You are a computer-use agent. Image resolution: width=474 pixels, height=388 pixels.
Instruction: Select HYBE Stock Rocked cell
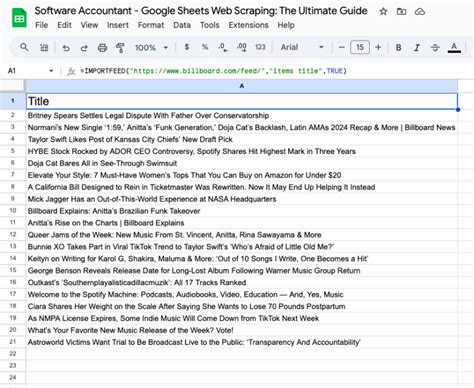click(x=242, y=151)
